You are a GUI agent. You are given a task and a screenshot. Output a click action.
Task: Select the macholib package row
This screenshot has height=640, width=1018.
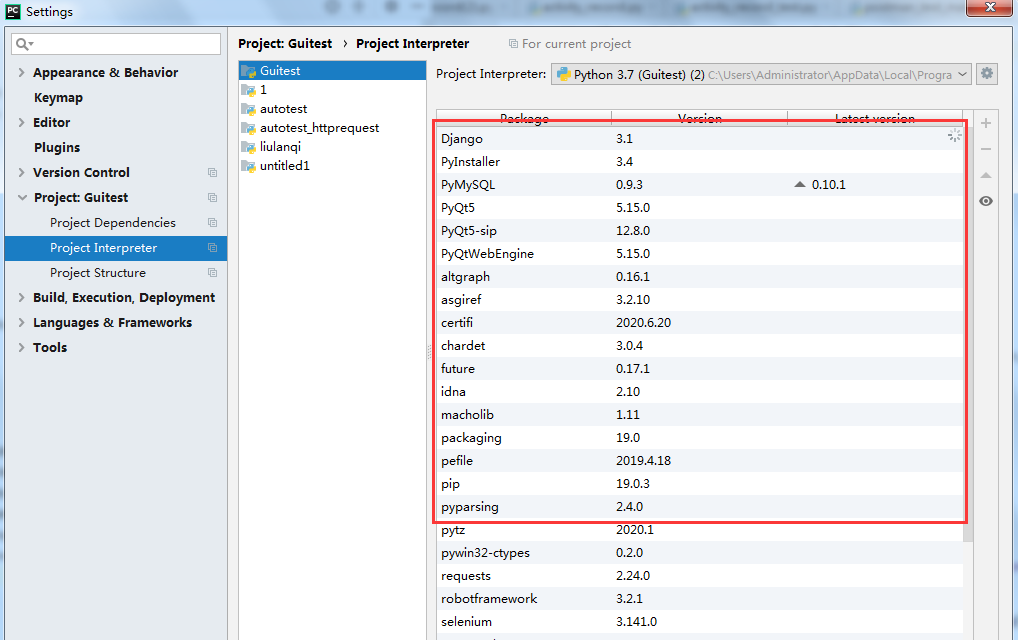click(699, 415)
